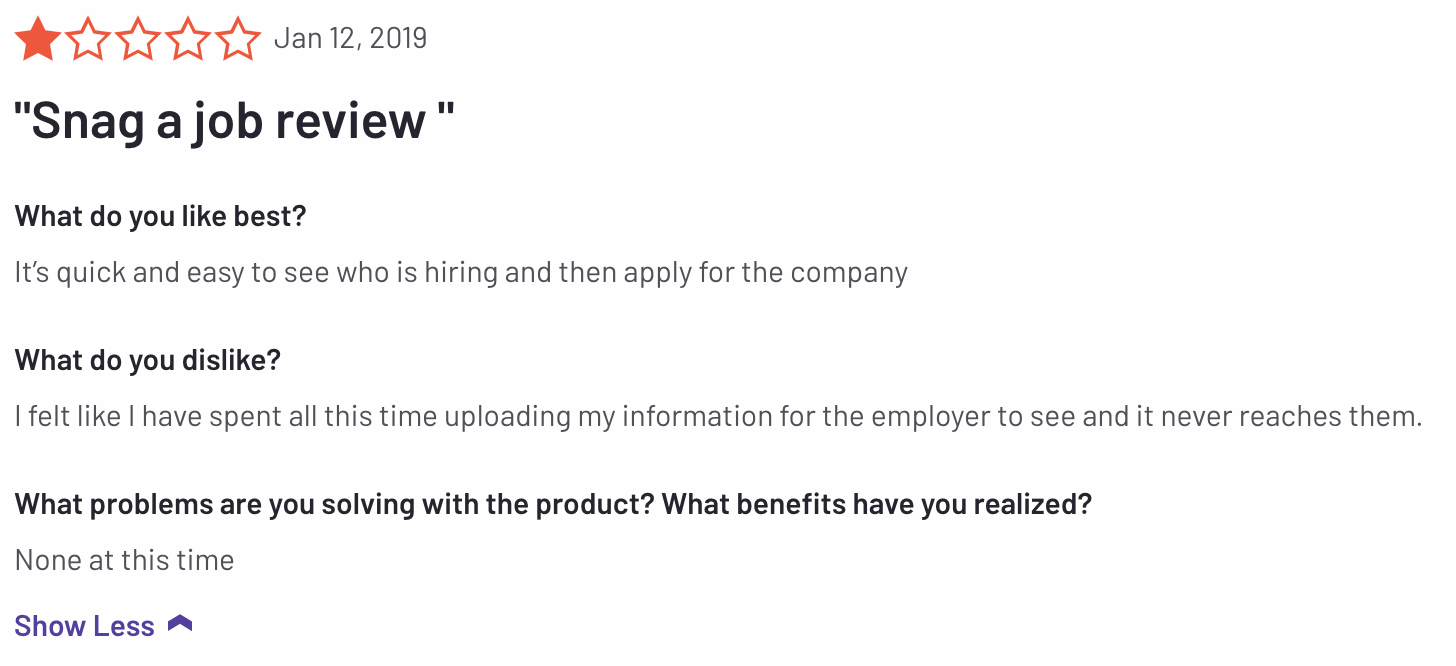Click the first filled orange star
This screenshot has height=666, width=1456.
click(x=38, y=39)
